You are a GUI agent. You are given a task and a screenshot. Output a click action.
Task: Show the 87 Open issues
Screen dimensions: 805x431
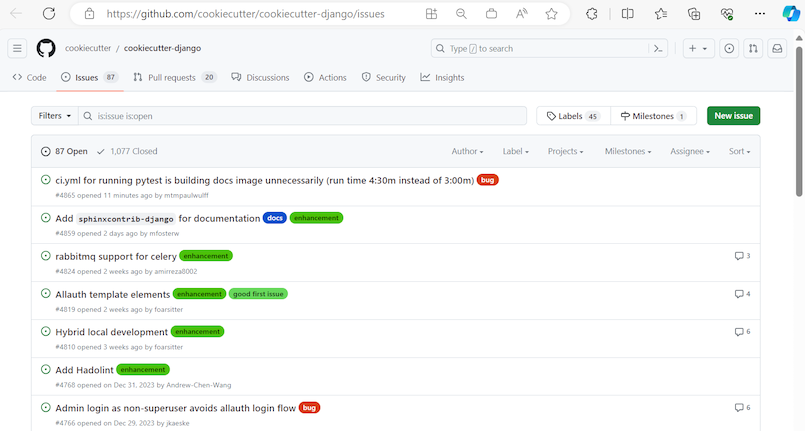[65, 151]
